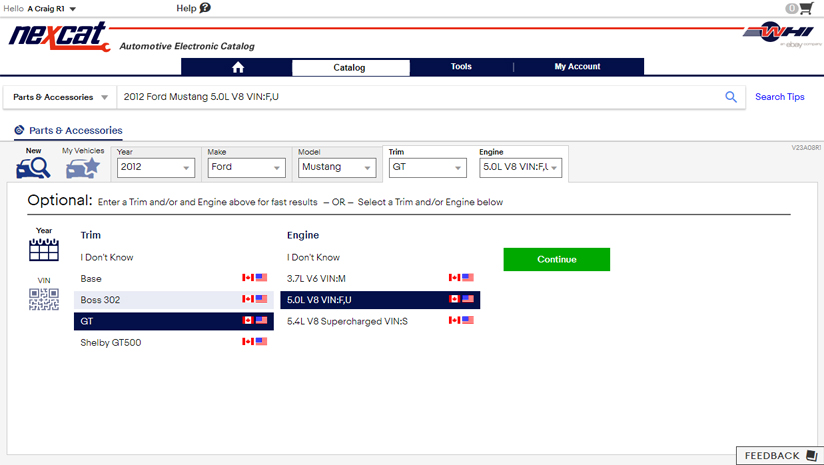Open My Vehicles star car icon

(83, 168)
